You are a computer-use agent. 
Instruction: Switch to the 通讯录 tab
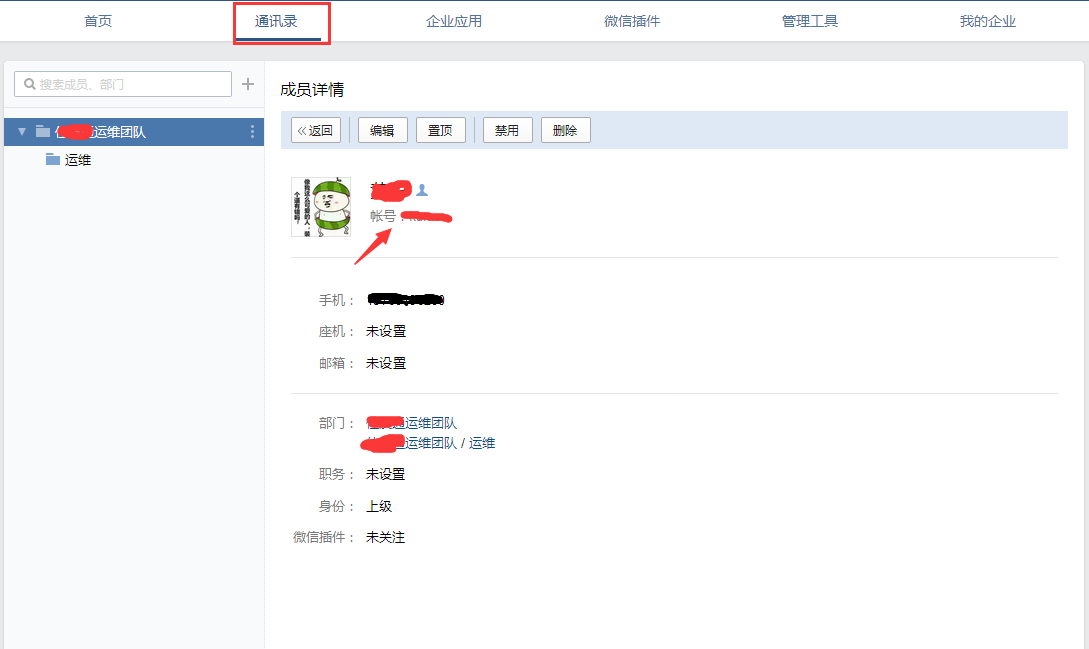pyautogui.click(x=276, y=22)
